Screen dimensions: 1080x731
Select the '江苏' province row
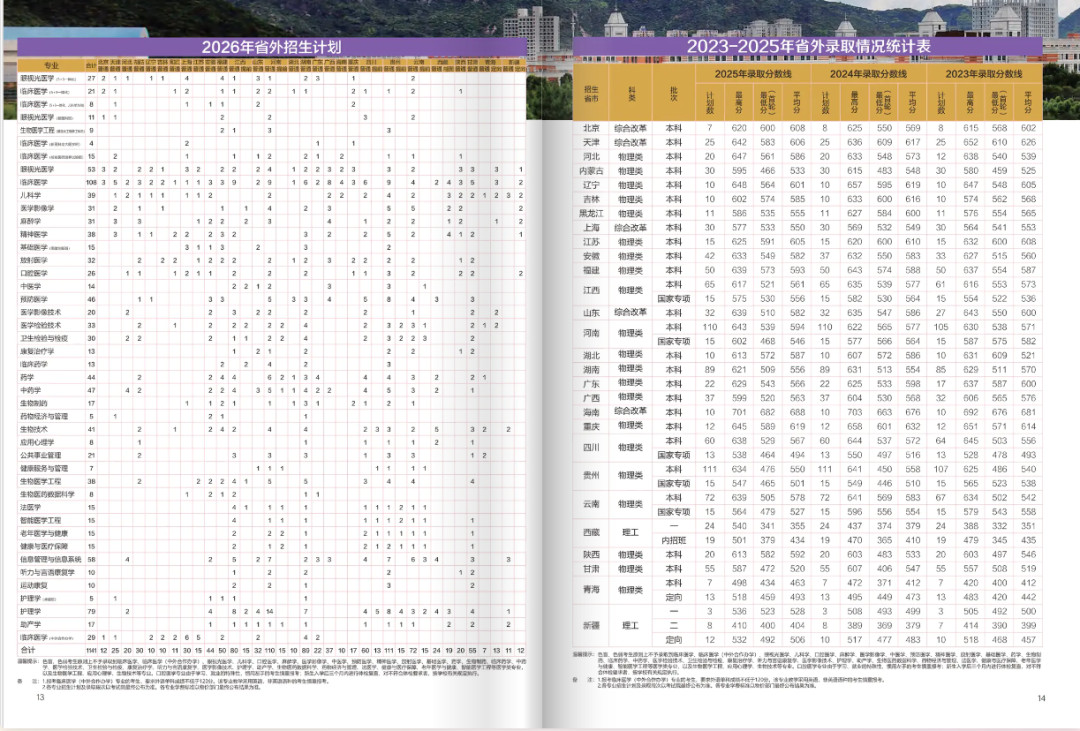pos(591,242)
